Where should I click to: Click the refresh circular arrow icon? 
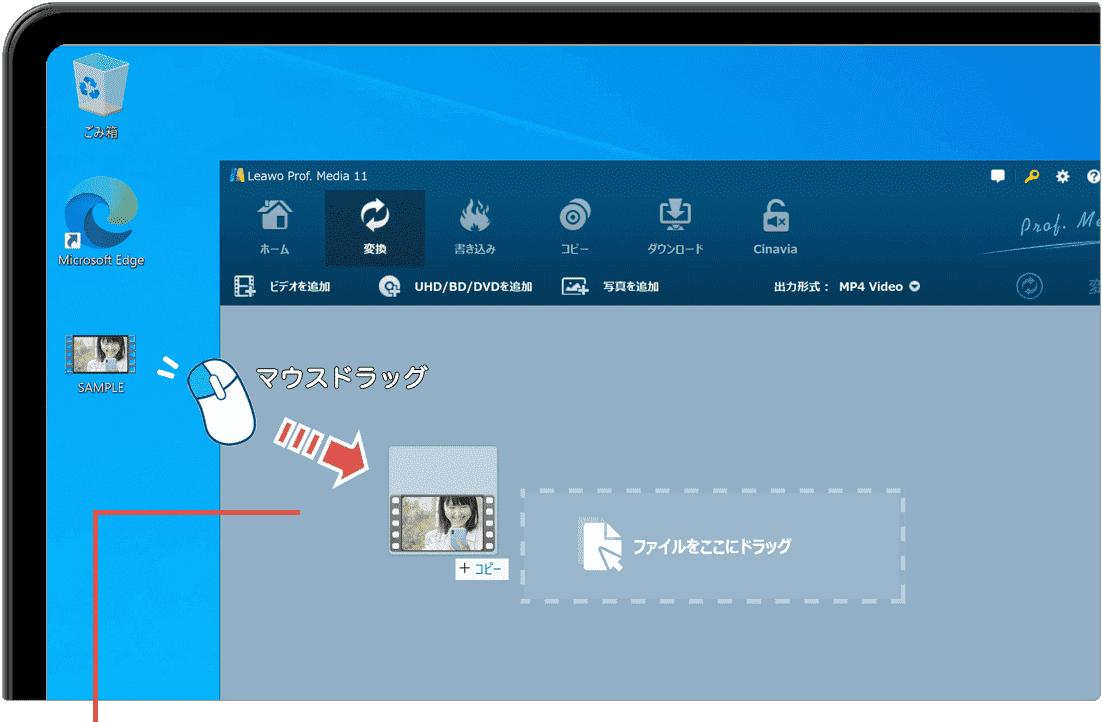(x=1027, y=286)
